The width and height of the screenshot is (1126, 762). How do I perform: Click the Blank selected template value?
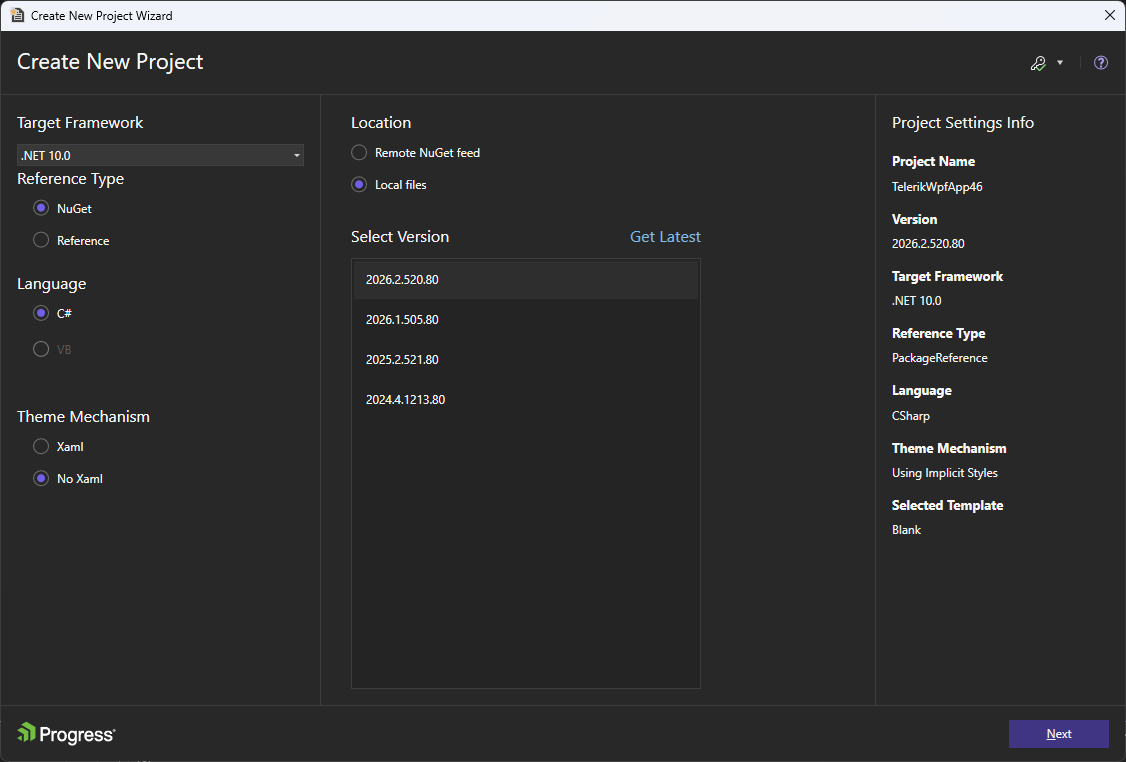pyautogui.click(x=906, y=529)
